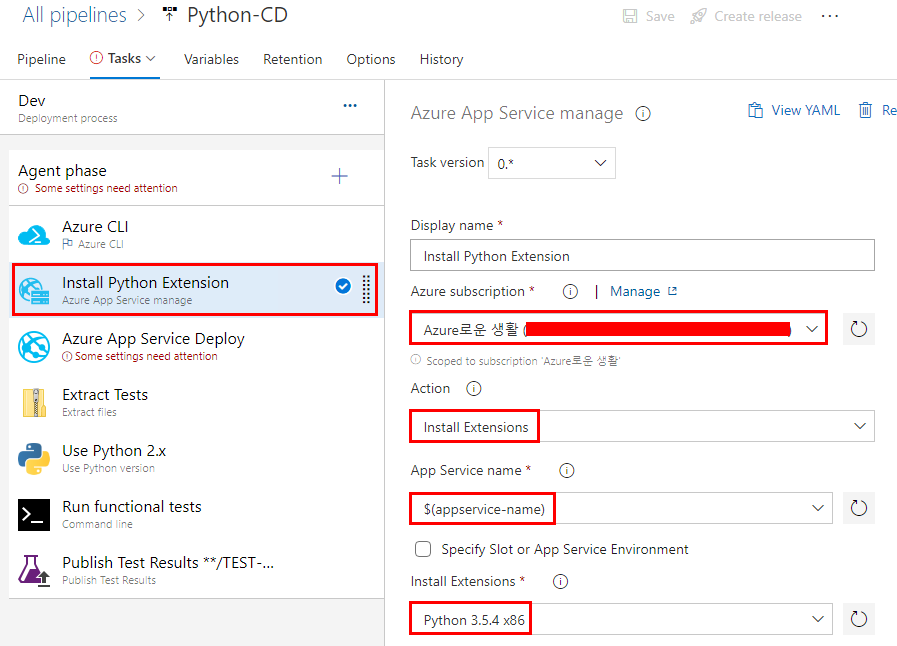Open the Variables tab
The height and width of the screenshot is (646, 897).
211,59
